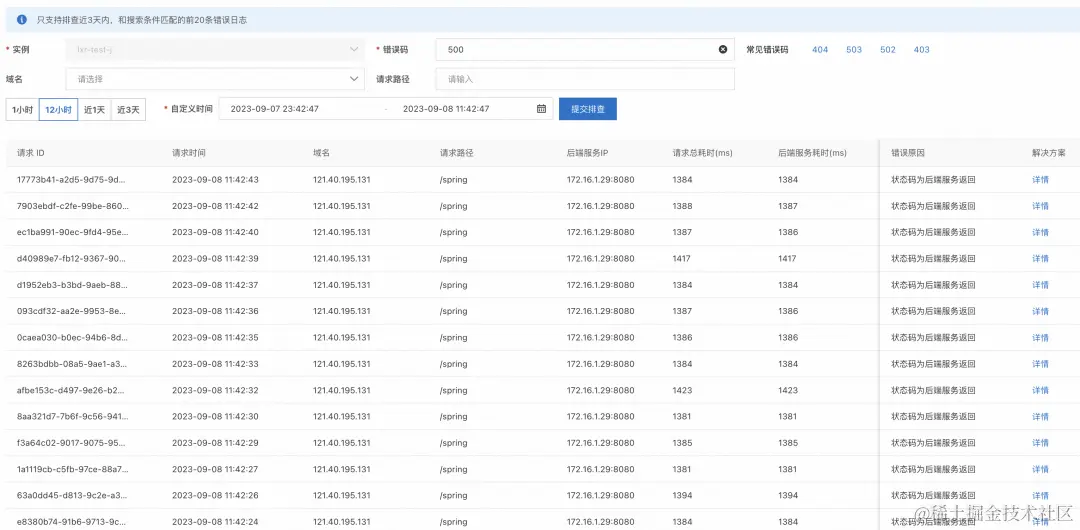Open 详情 for request ec1ba991-90ec
1080x530 pixels.
click(1040, 232)
